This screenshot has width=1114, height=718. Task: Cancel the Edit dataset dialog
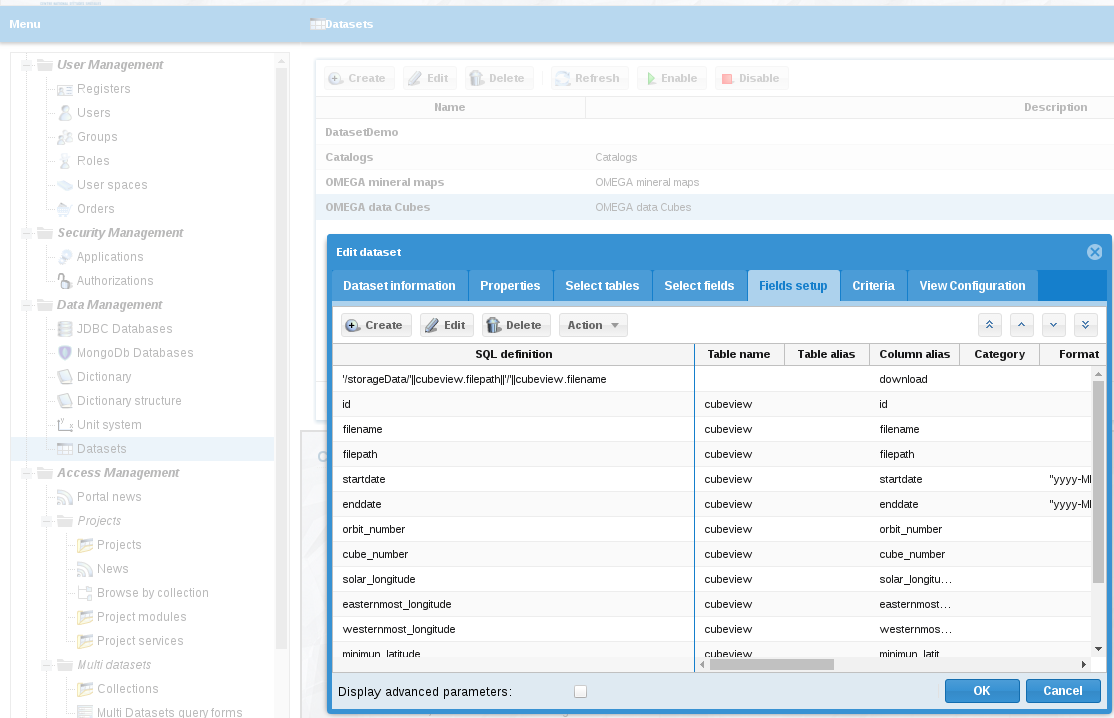click(x=1062, y=691)
